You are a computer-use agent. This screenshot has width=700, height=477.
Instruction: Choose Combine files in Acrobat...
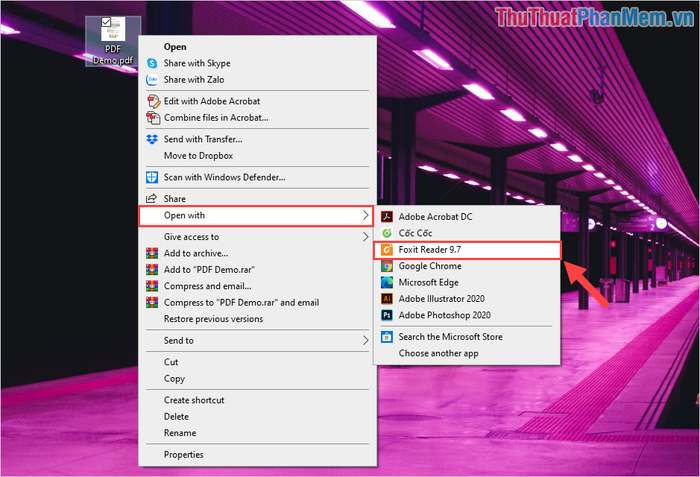coord(257,118)
